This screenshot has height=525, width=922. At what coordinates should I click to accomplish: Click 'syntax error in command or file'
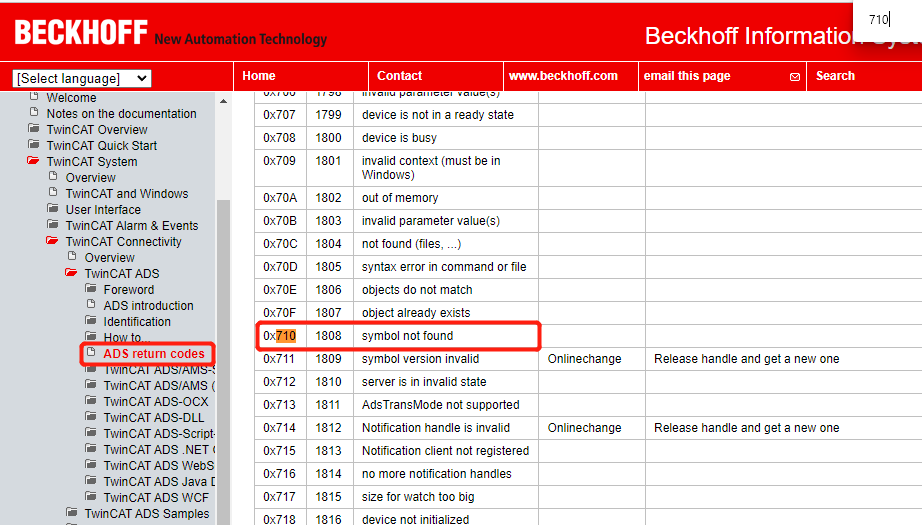point(444,266)
